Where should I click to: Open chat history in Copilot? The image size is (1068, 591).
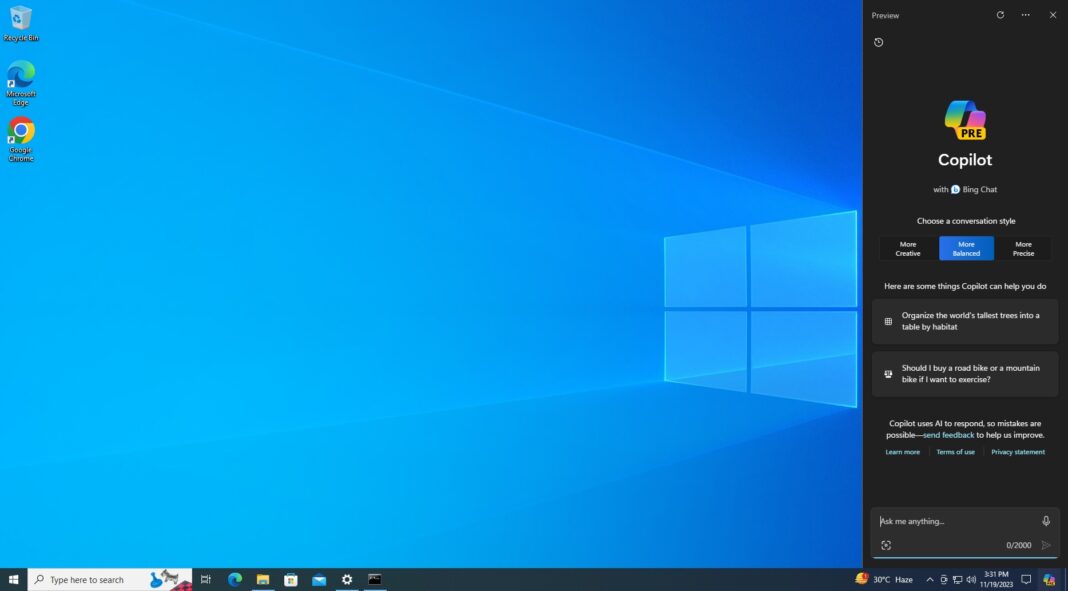click(x=878, y=42)
